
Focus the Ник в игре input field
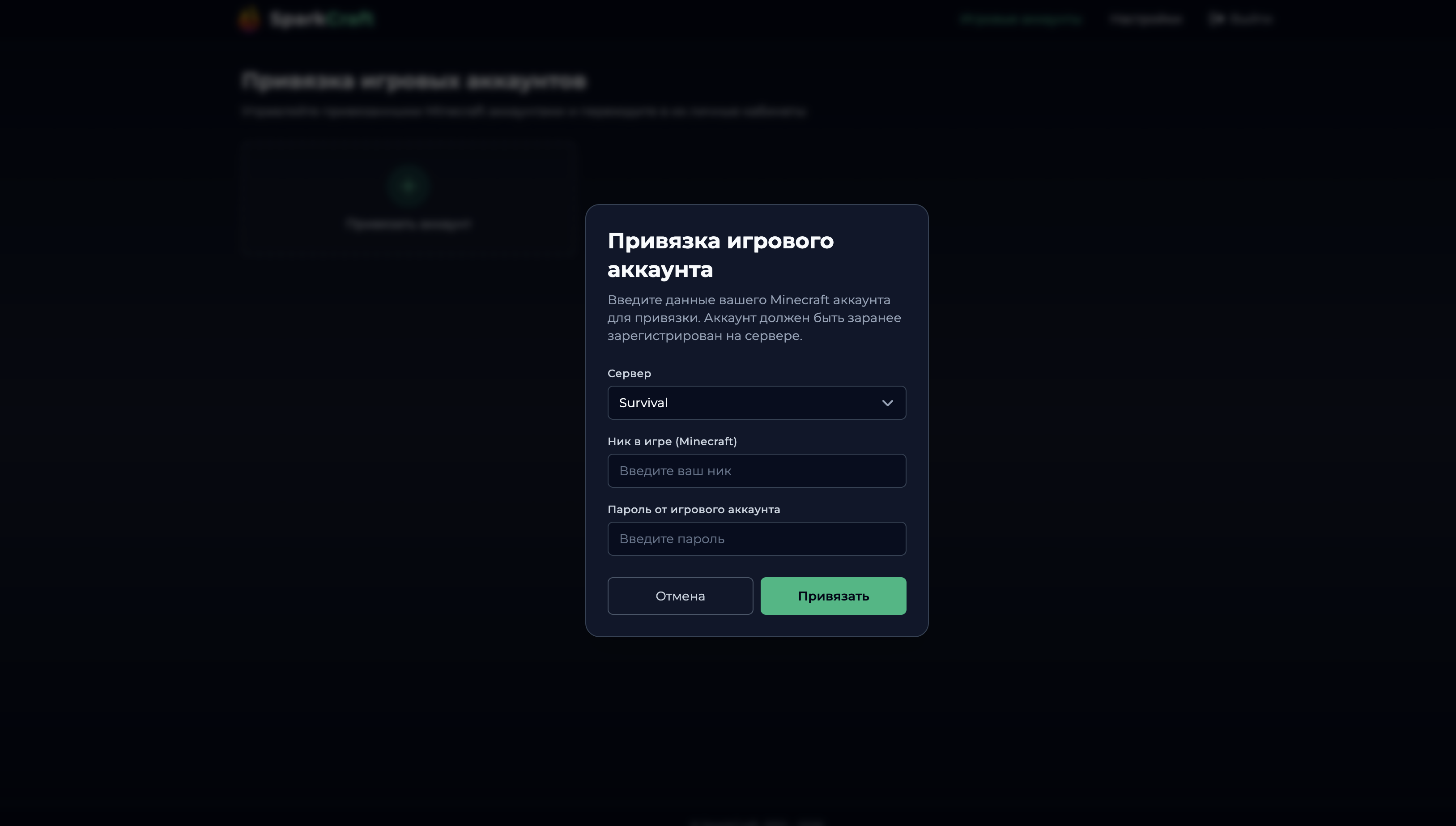coord(756,471)
